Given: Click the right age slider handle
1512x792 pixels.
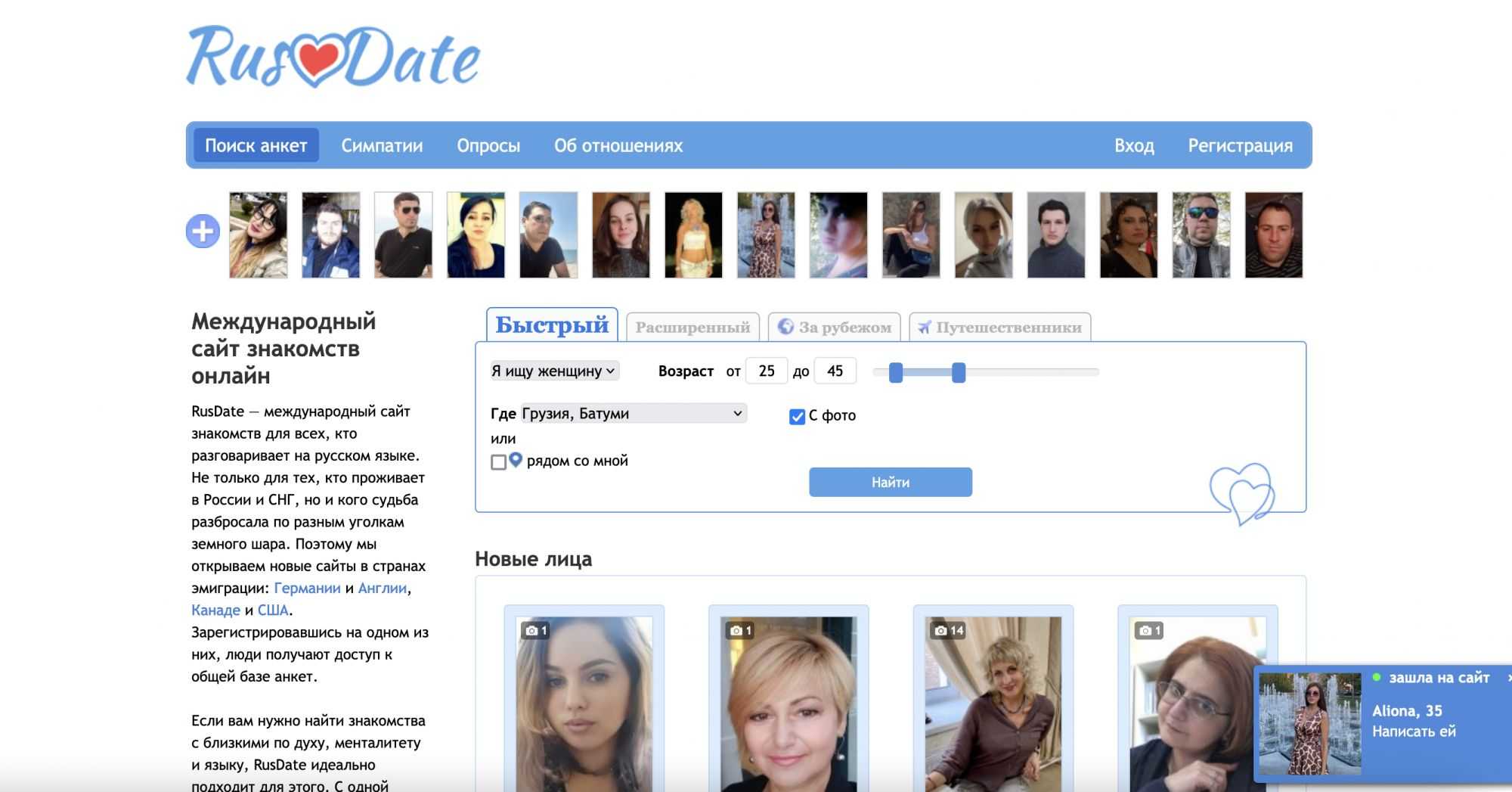Looking at the screenshot, I should [958, 372].
